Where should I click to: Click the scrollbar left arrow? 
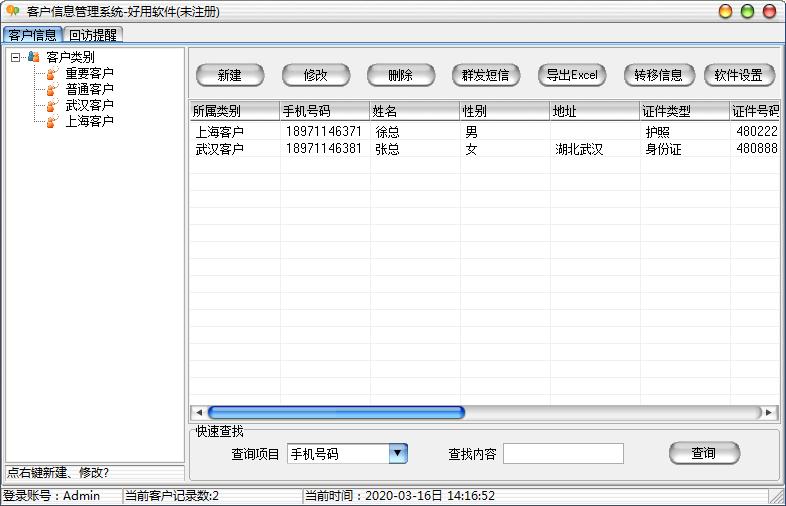coord(199,413)
